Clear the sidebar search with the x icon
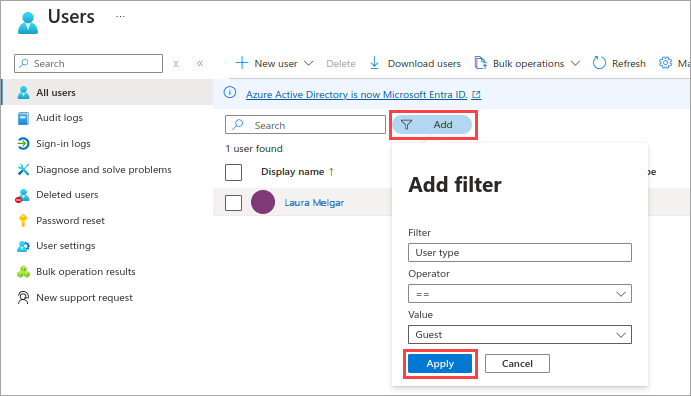The height and width of the screenshot is (396, 691). point(176,64)
